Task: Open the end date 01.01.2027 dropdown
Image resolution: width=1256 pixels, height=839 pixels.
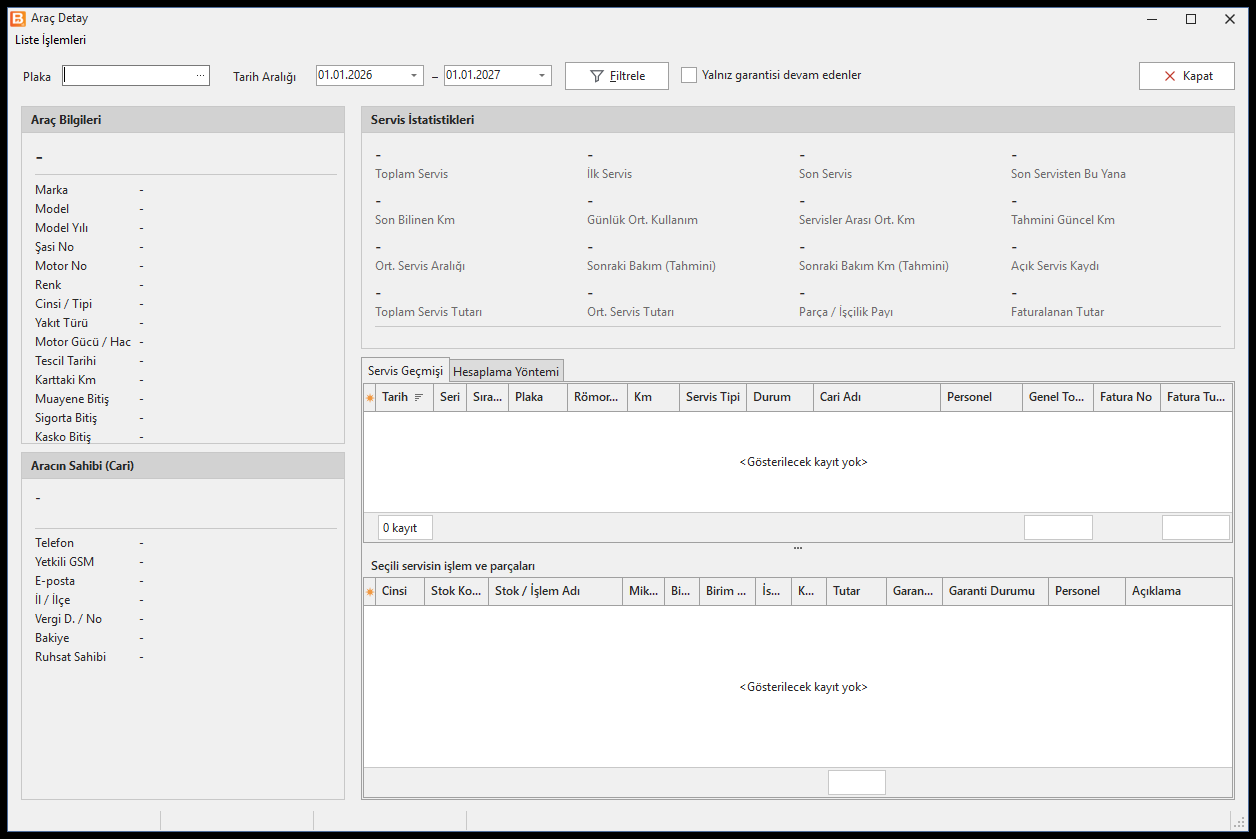Action: [x=542, y=75]
